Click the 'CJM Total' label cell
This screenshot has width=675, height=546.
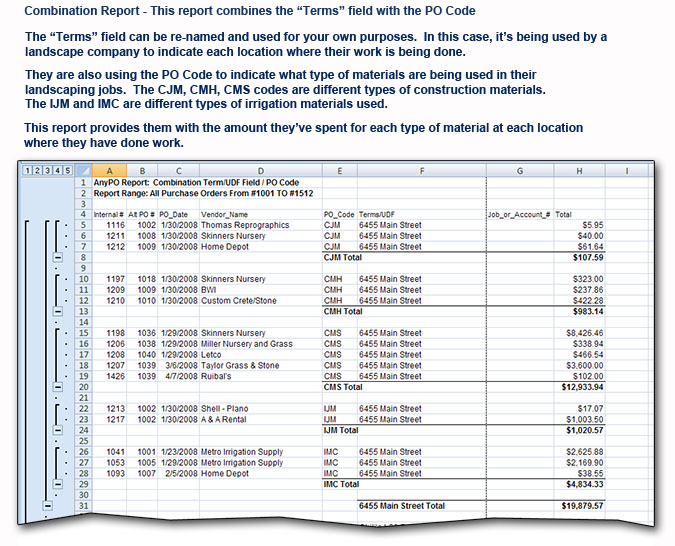pos(343,257)
